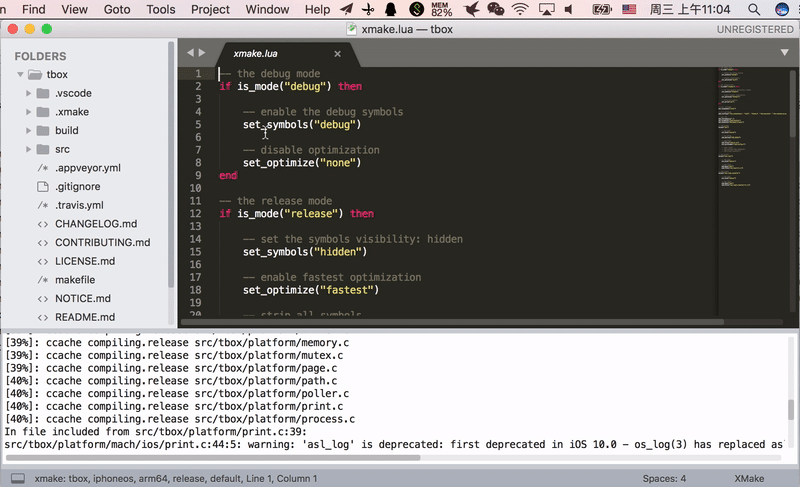Open LICENSE.md in sidebar
The width and height of the screenshot is (800, 487).
(x=85, y=261)
